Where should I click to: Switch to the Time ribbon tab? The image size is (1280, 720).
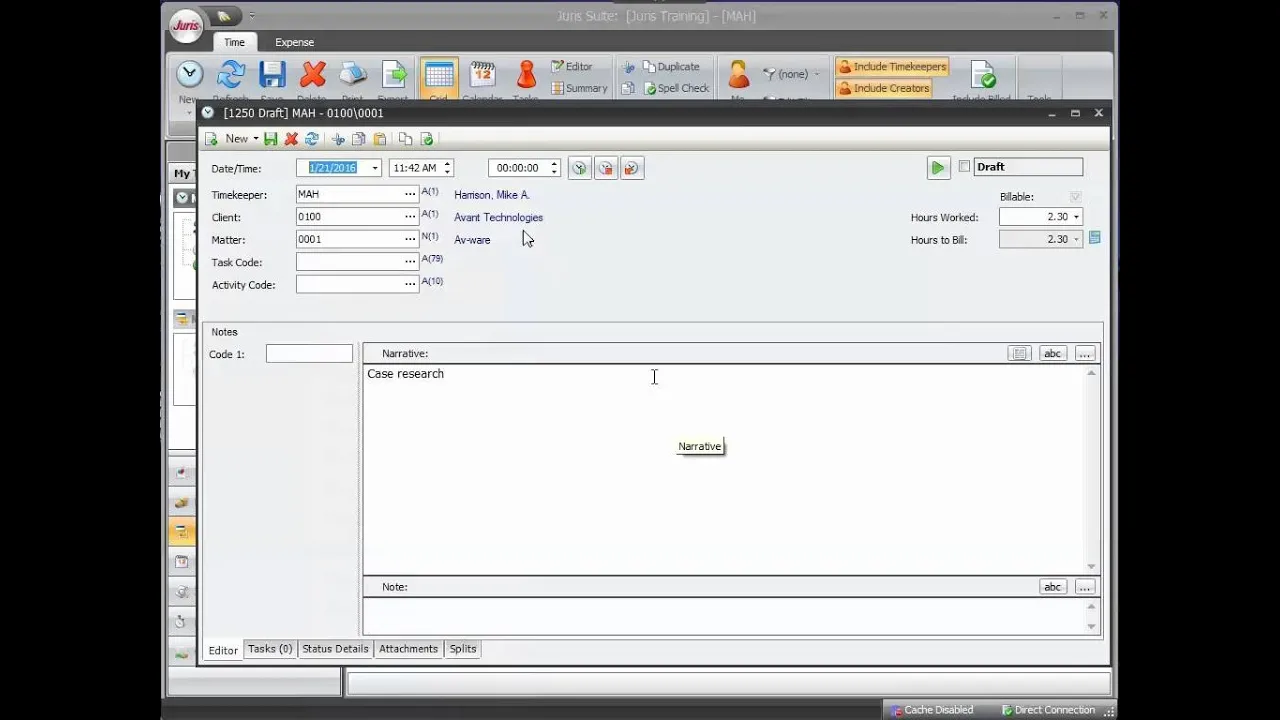click(234, 42)
